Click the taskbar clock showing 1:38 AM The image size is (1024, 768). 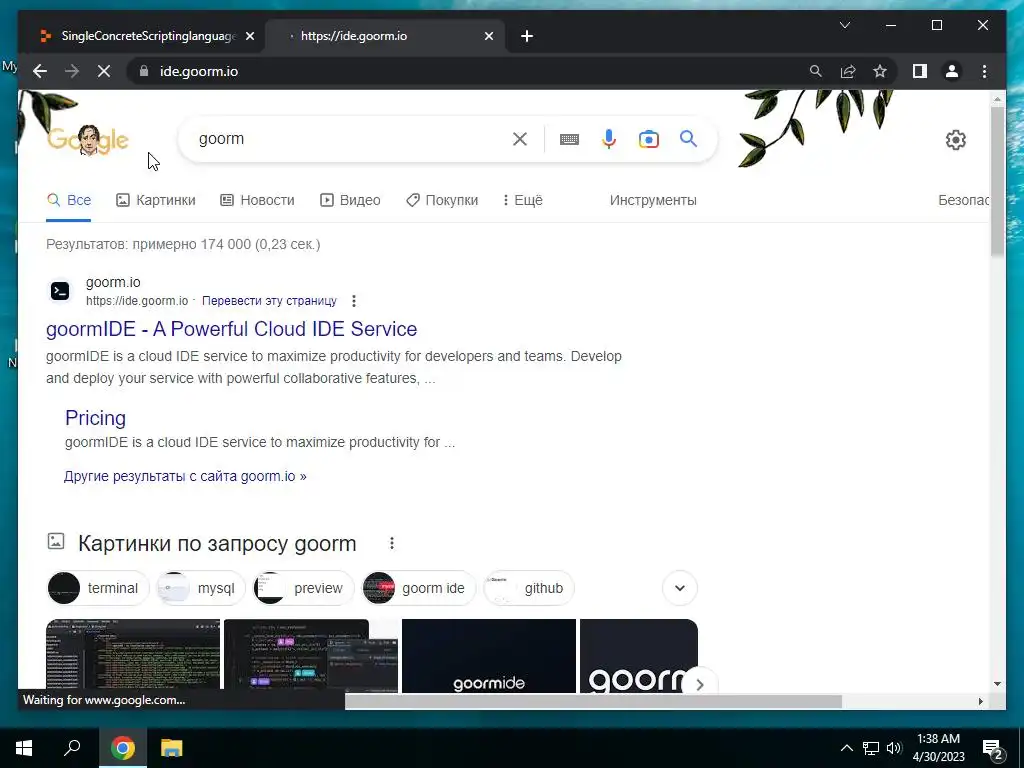pos(938,748)
